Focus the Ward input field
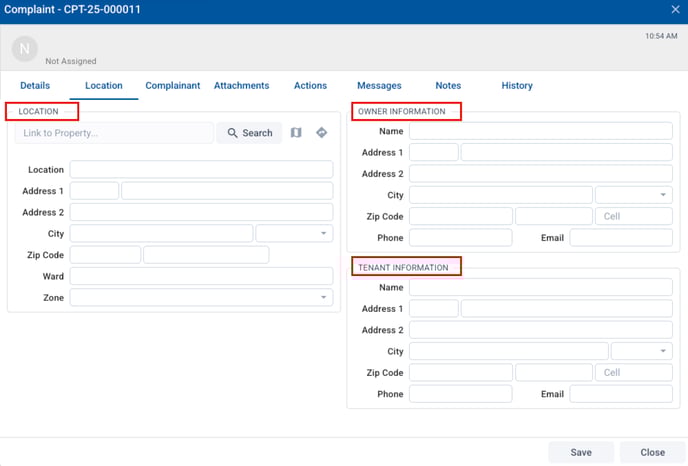Viewport: 688px width, 466px height. [x=201, y=276]
